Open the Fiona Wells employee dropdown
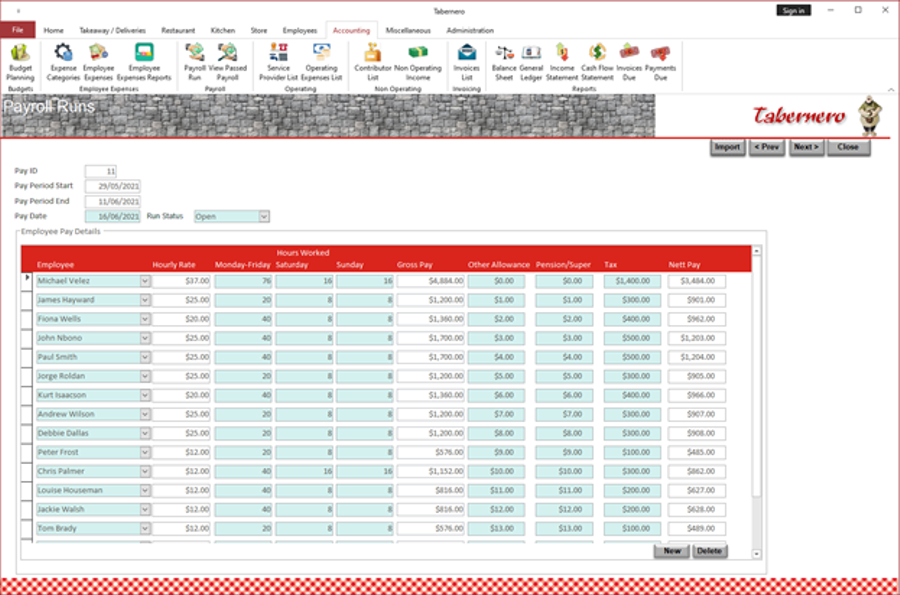 click(145, 319)
